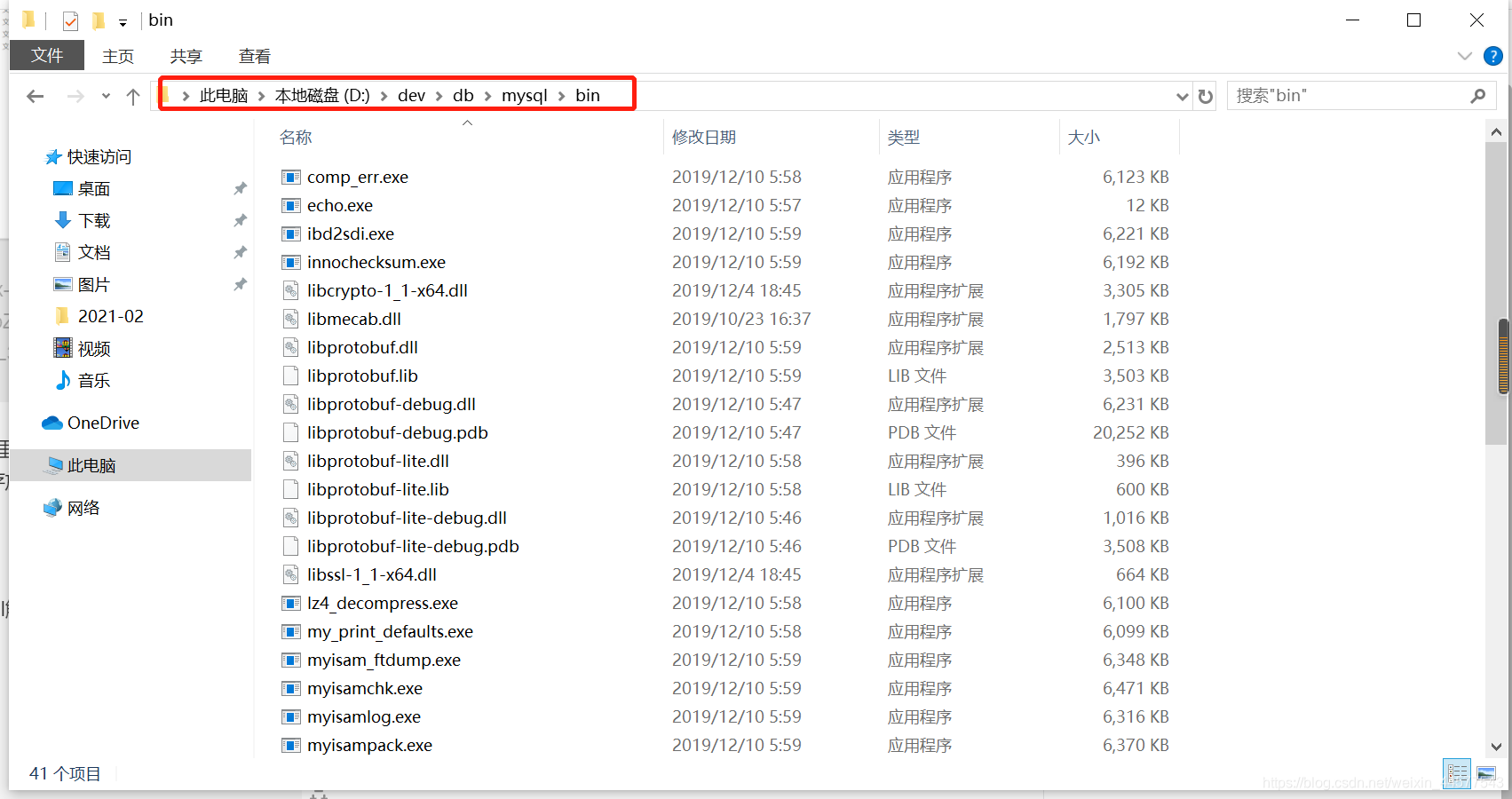Click 此电脑 in the address breadcrumb
Screen dimensions: 1512x799
224,95
